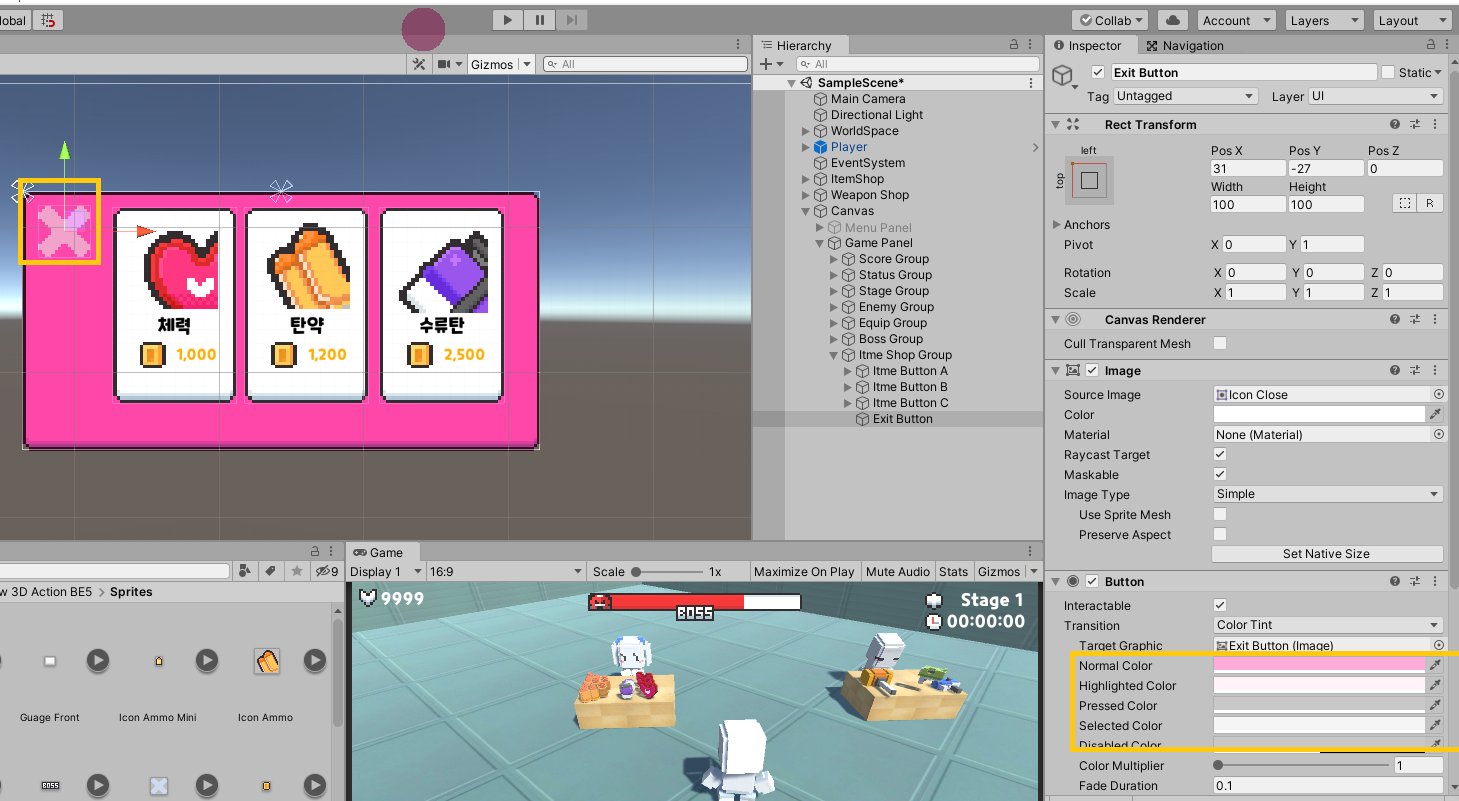The width and height of the screenshot is (1459, 801).
Task: Select Itme Button A in Hierarchy
Action: click(x=910, y=371)
